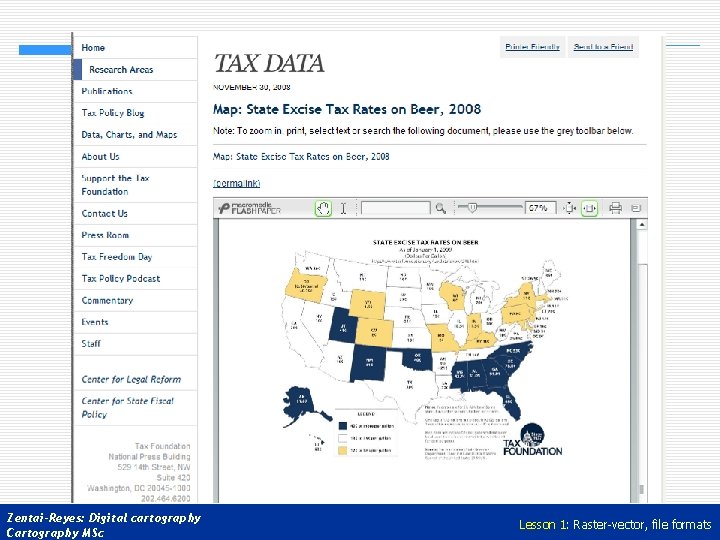Click the fit-page view icon
The image size is (720, 540).
coord(569,208)
